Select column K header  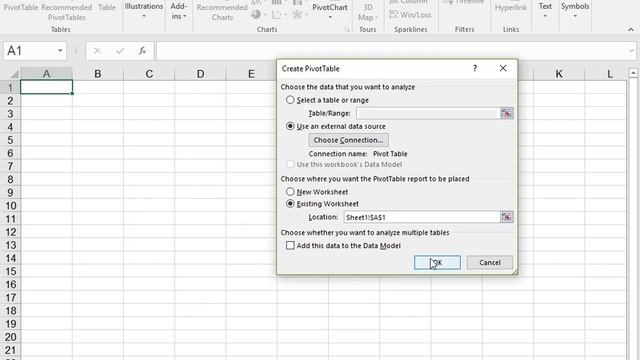[x=559, y=74]
